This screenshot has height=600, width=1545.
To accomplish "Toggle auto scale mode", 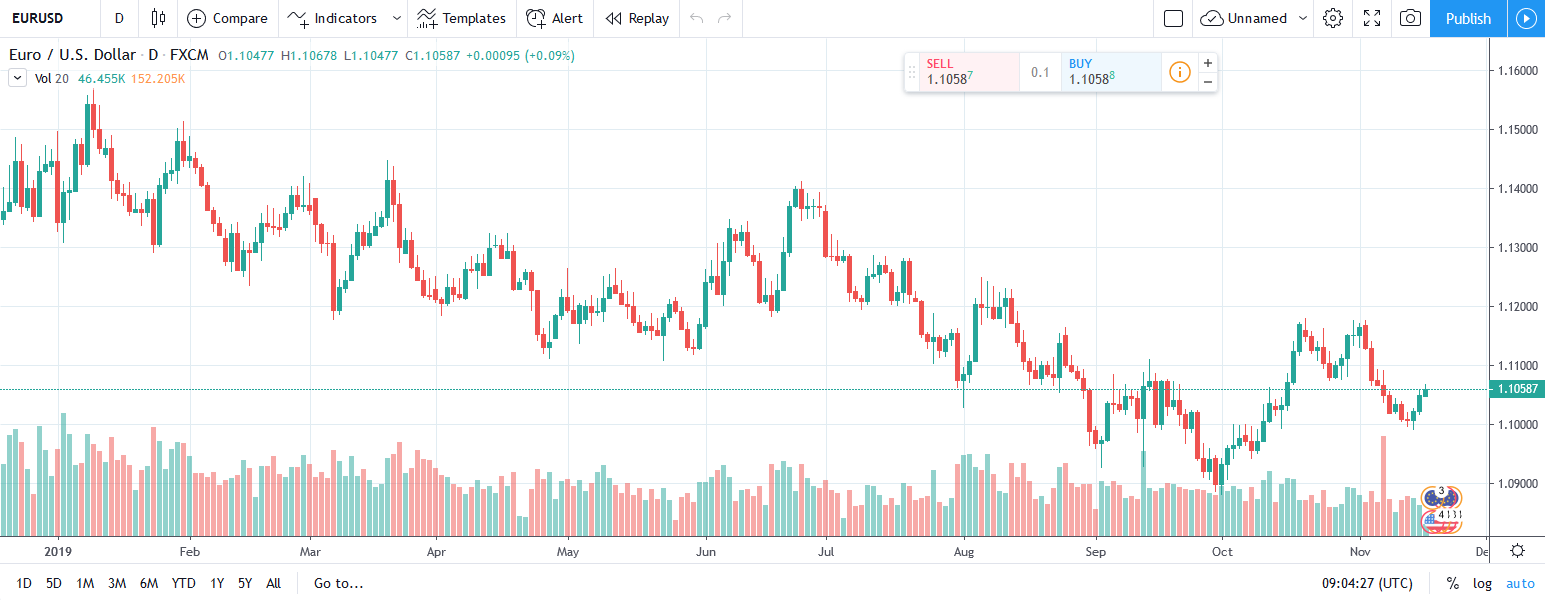I will tap(1520, 583).
